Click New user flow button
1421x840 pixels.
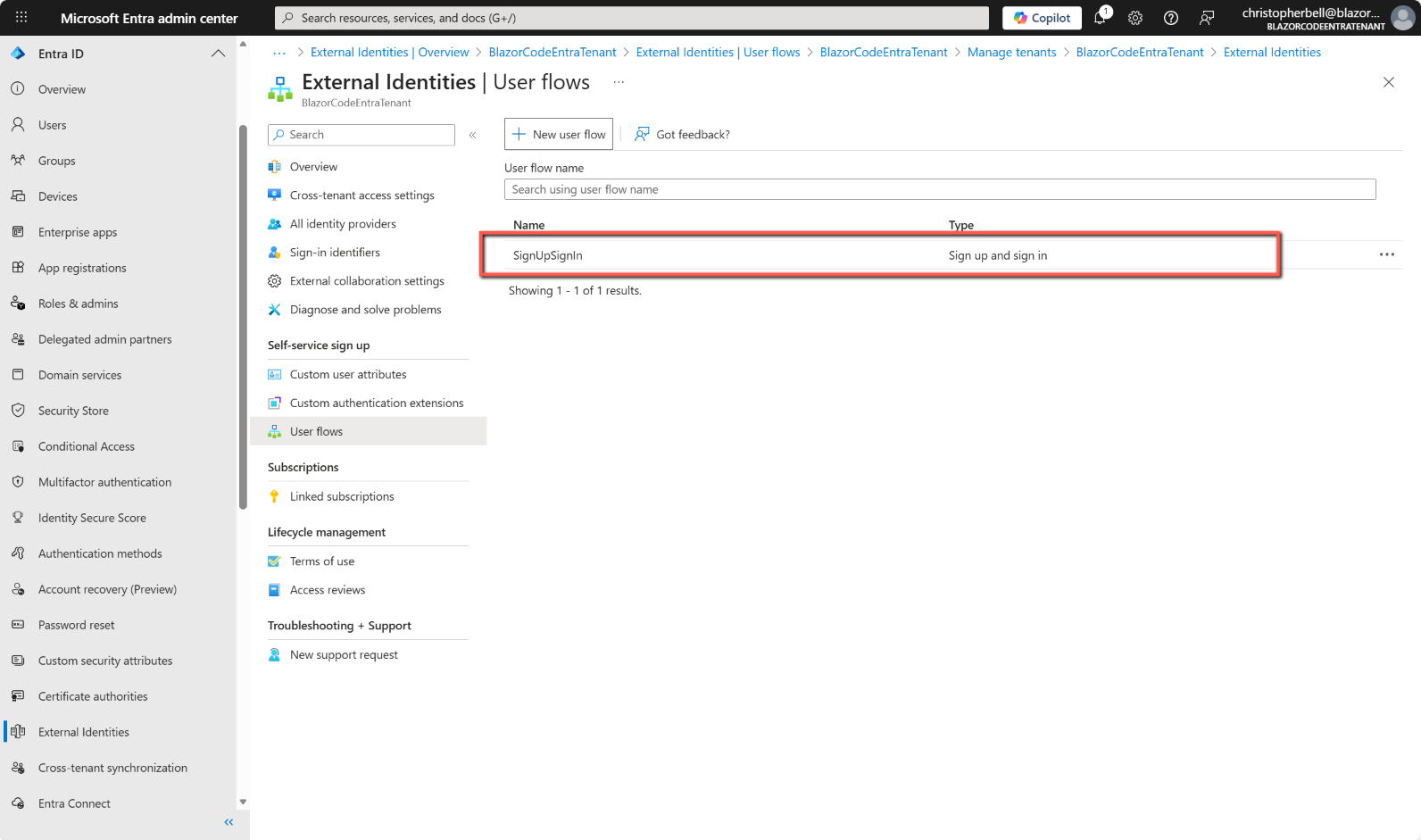coord(559,135)
